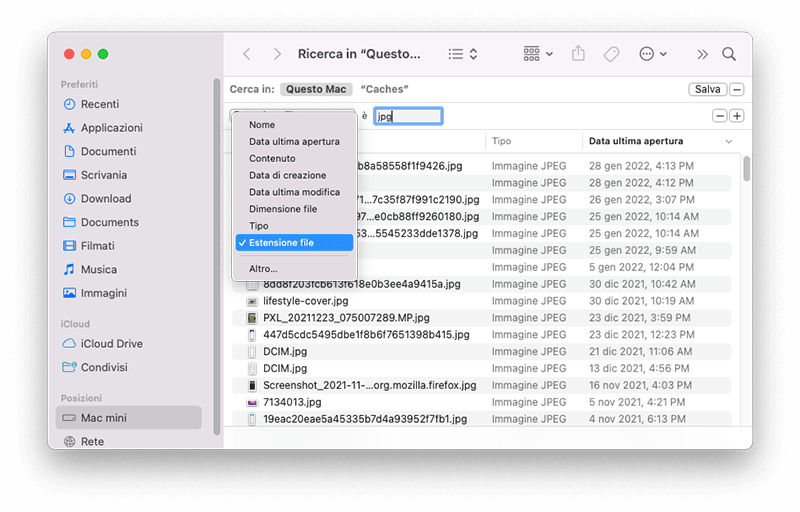The image size is (800, 512).
Task: Select checked Estensione file menu entry
Action: tap(294, 243)
